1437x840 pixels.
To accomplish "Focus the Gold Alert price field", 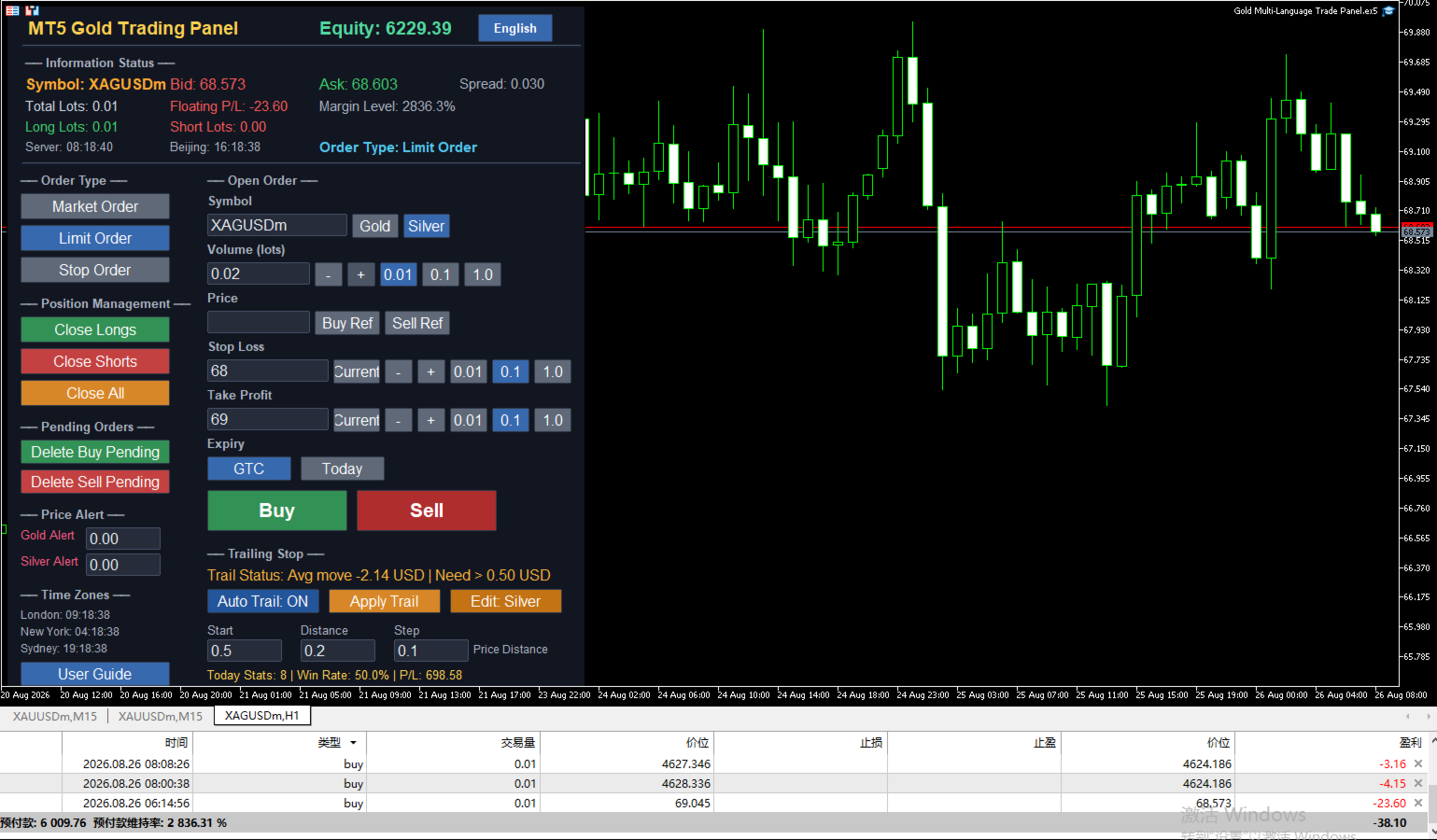I will tap(123, 539).
